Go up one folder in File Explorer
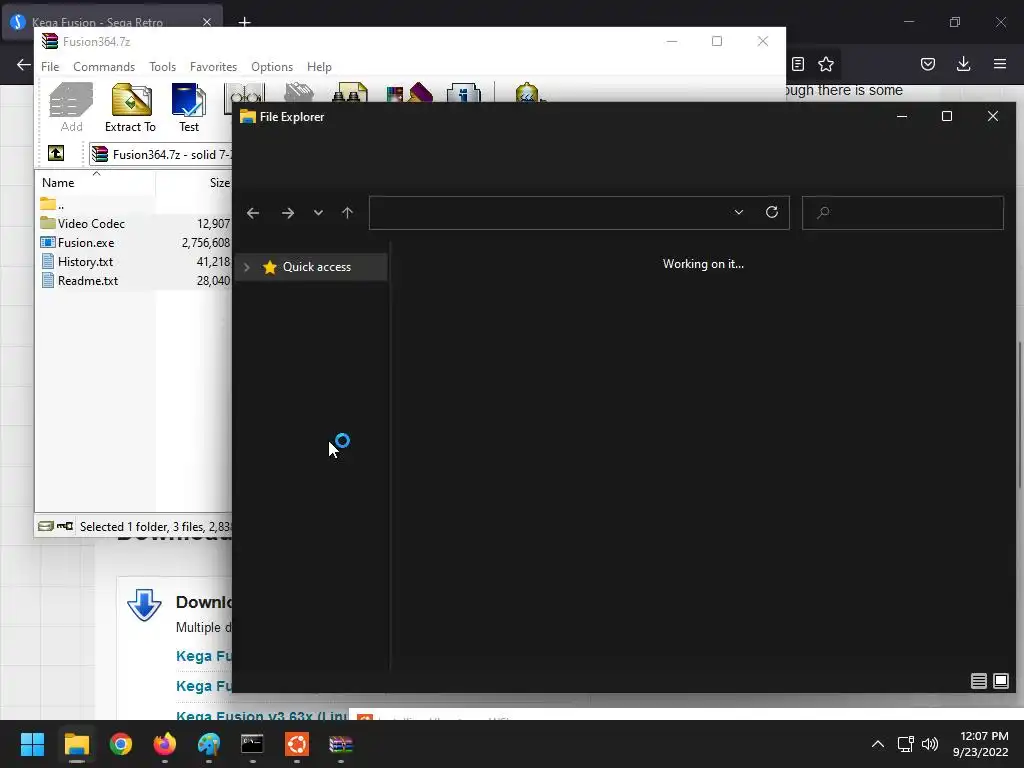This screenshot has height=768, width=1024. click(347, 213)
